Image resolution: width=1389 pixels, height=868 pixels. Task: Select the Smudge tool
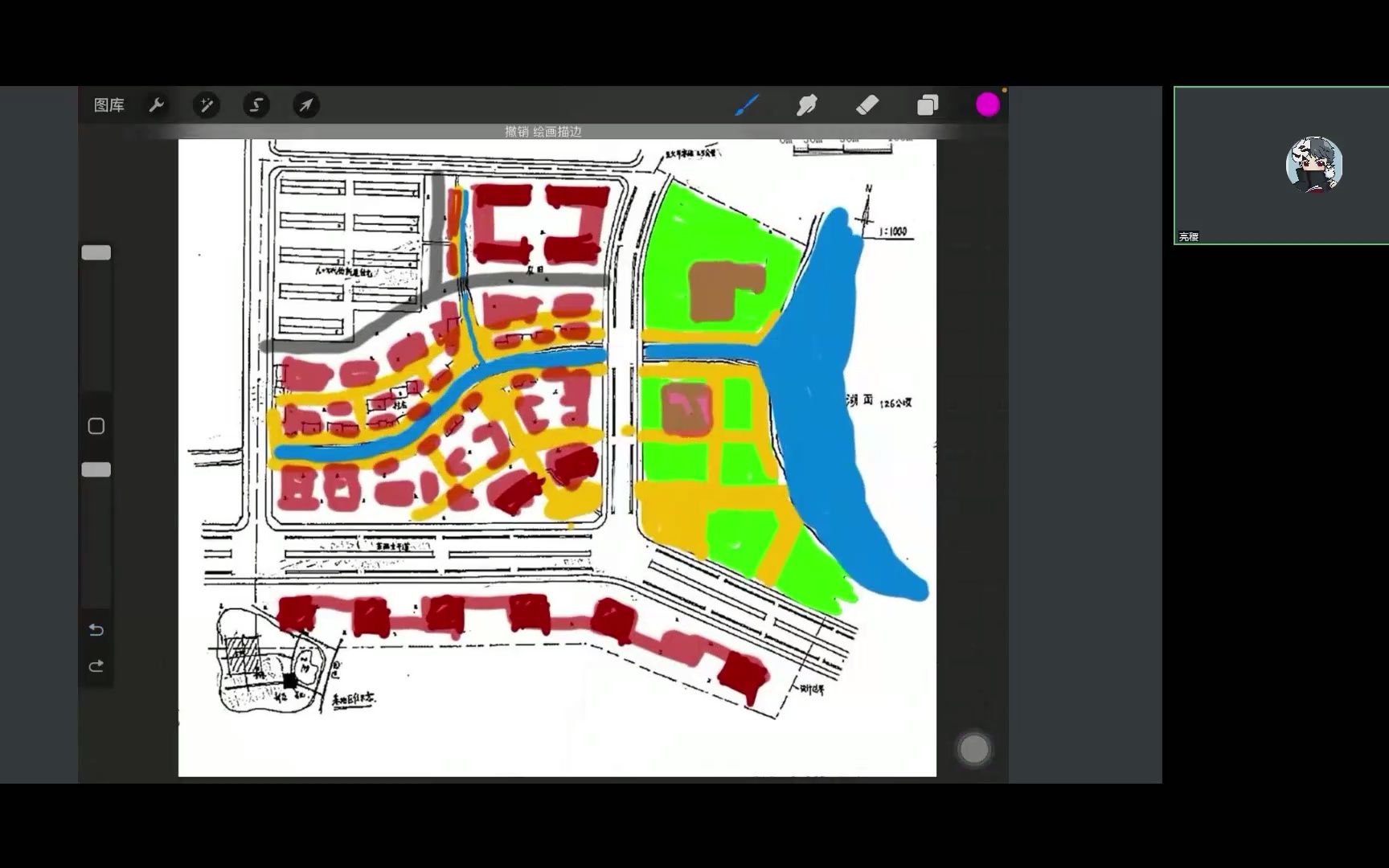coord(807,105)
